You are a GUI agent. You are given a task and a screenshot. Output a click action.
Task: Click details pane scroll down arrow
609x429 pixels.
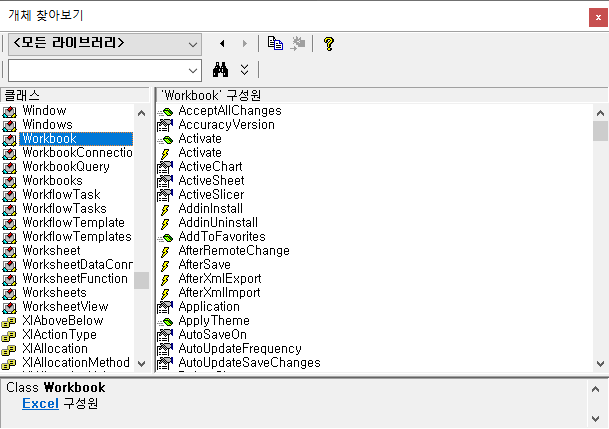(595, 418)
